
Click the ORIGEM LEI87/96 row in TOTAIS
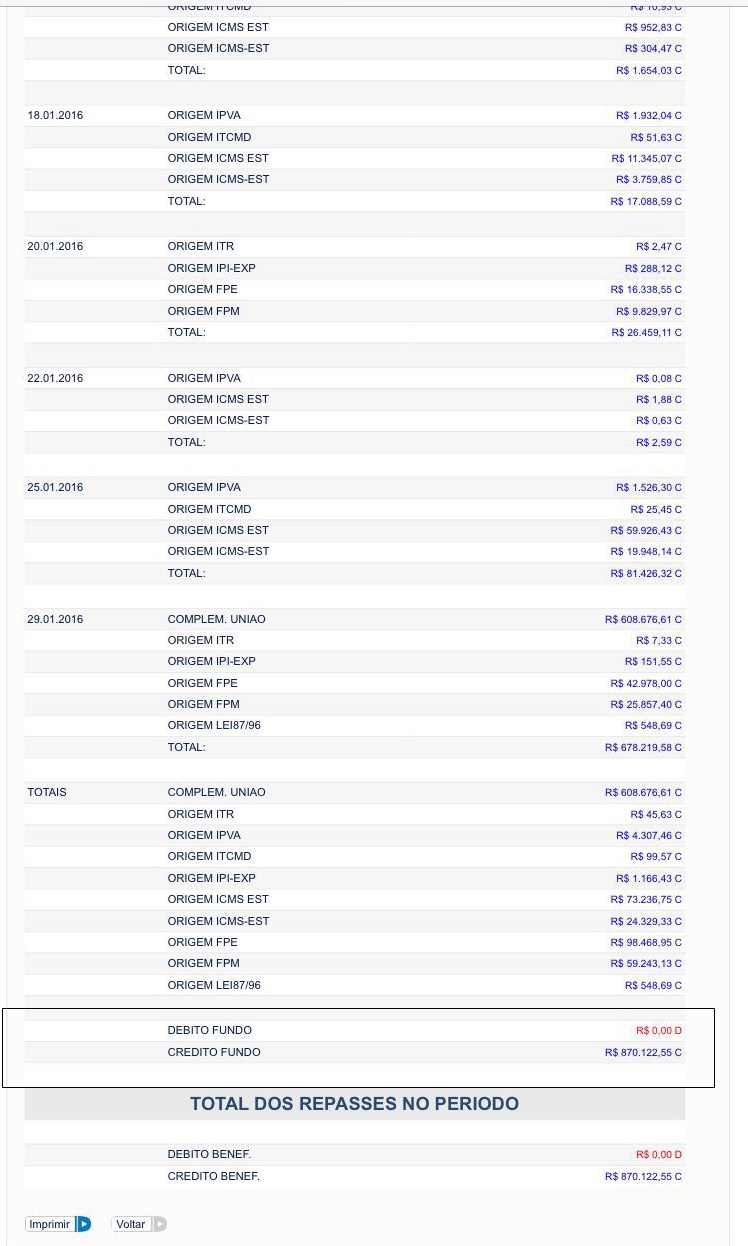pyautogui.click(x=214, y=985)
